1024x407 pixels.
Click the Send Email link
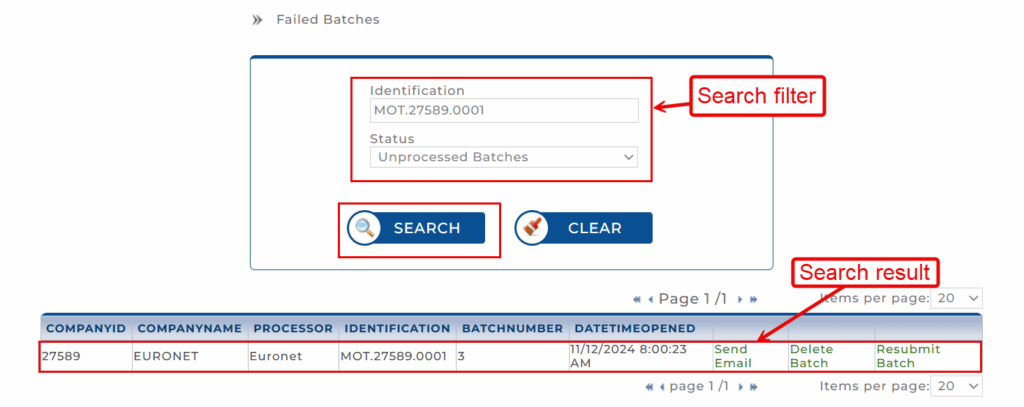733,356
